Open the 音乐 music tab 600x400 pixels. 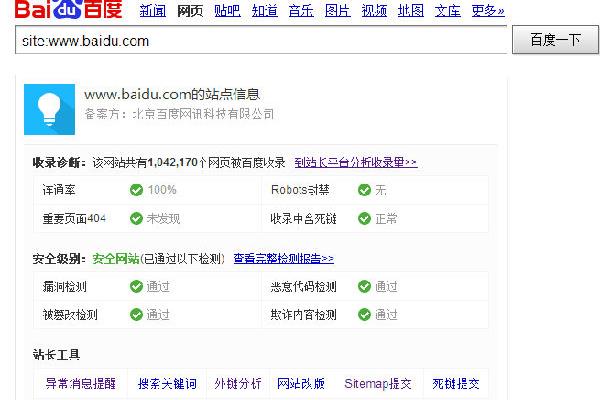coord(301,10)
